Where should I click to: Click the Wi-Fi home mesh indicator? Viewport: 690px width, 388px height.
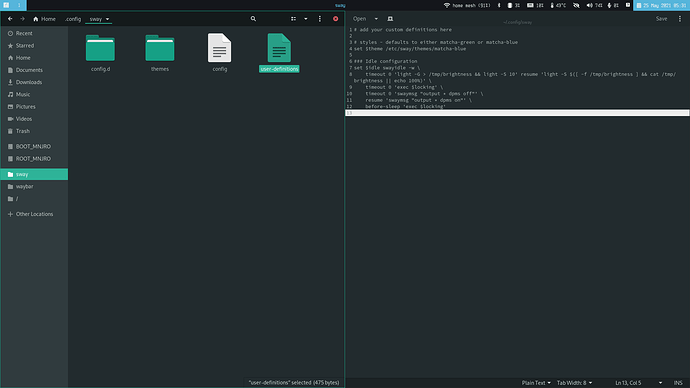point(466,5)
